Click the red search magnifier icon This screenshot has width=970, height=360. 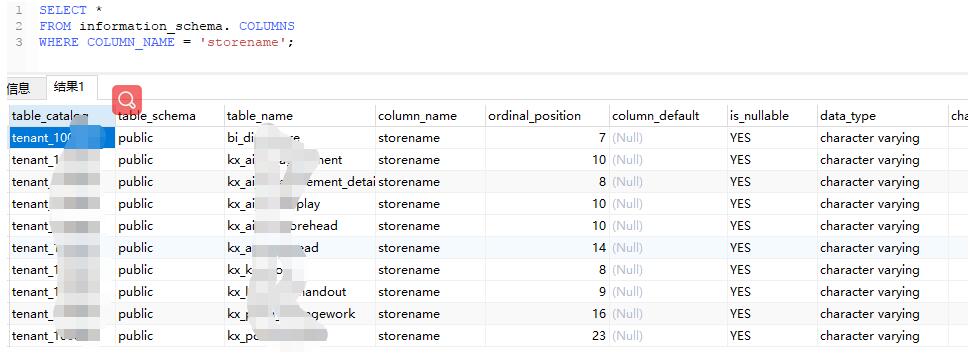[x=127, y=100]
